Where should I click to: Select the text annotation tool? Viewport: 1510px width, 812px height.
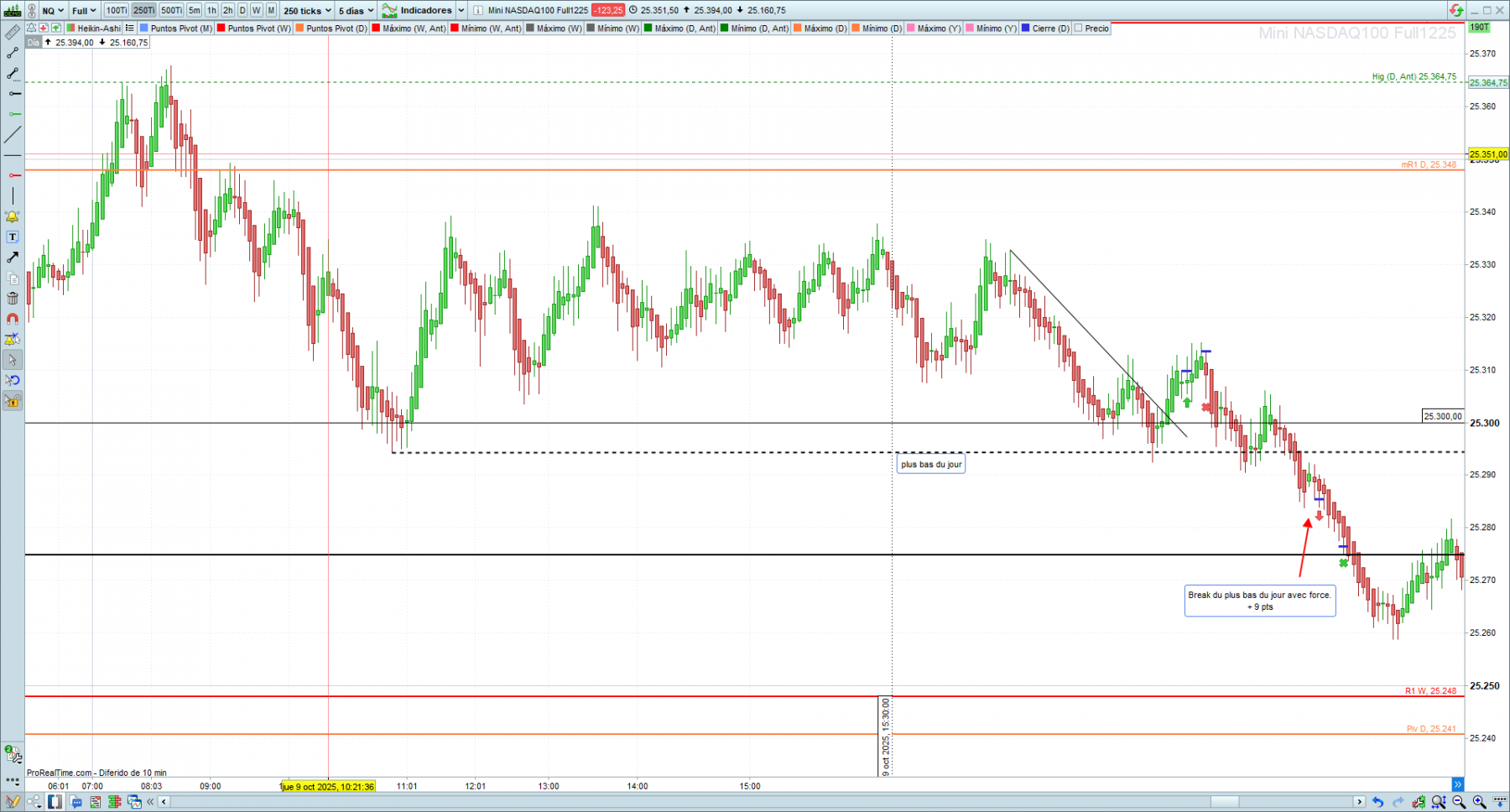point(13,237)
